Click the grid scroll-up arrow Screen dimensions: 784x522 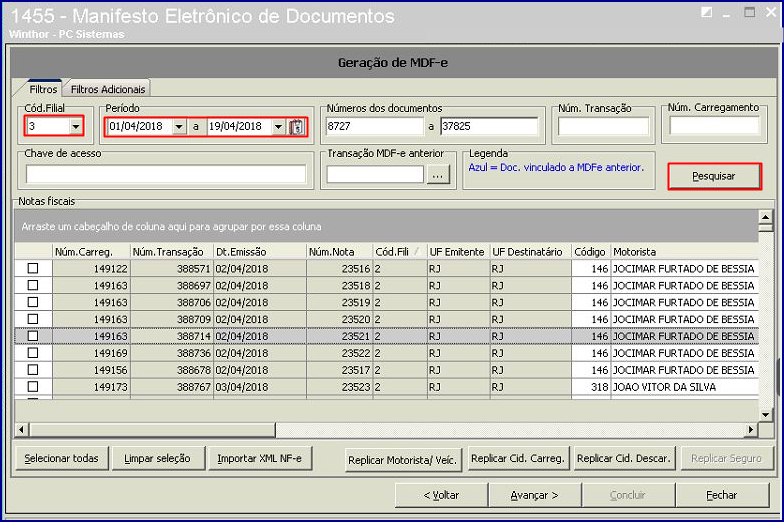(766, 217)
